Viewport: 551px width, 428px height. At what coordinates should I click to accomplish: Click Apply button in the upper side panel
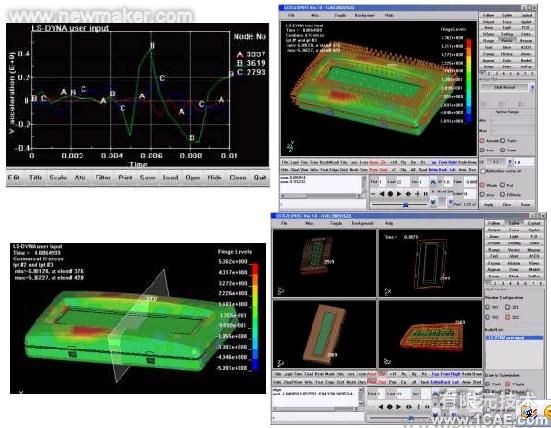click(488, 205)
